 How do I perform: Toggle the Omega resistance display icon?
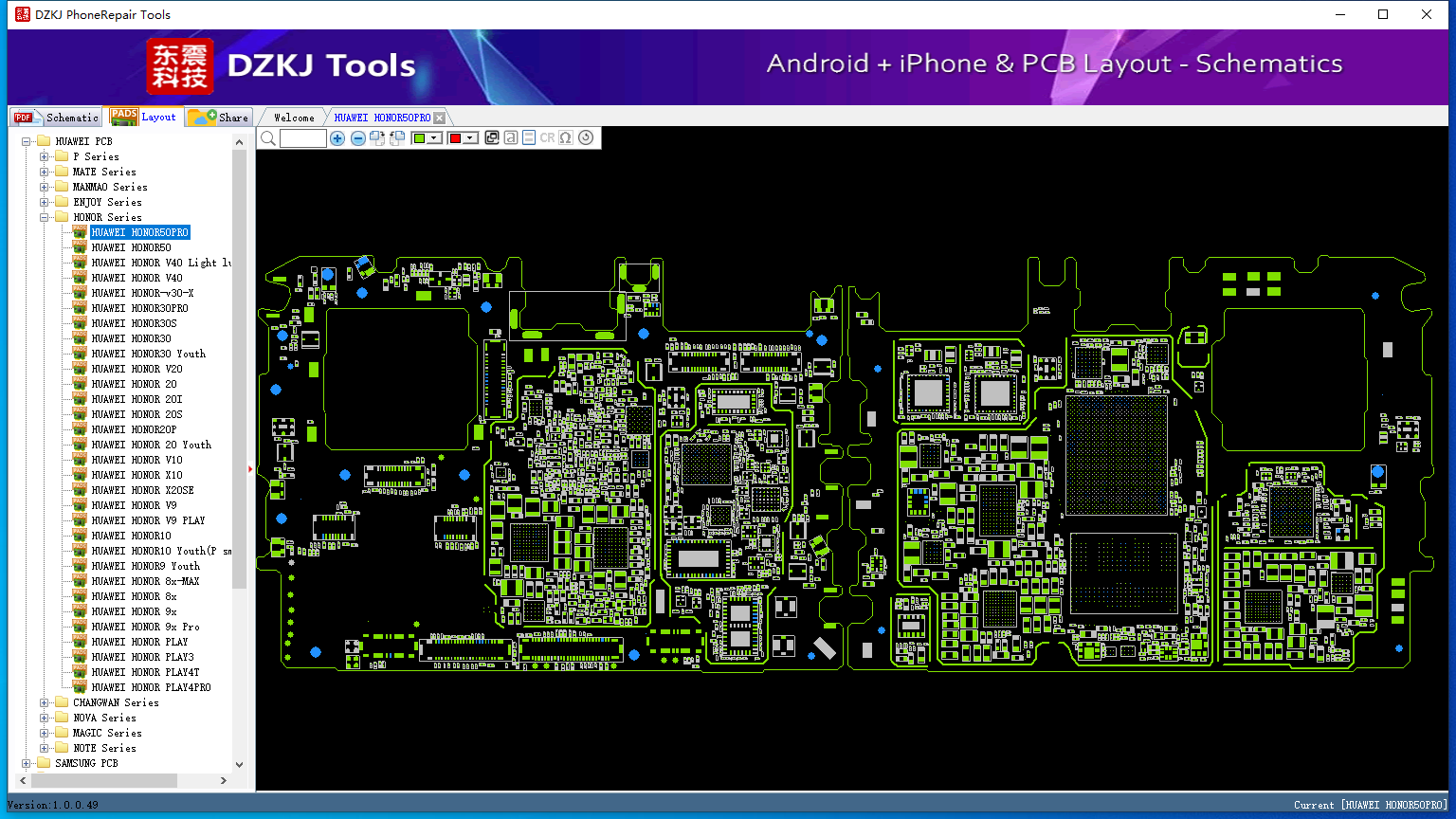pos(566,138)
